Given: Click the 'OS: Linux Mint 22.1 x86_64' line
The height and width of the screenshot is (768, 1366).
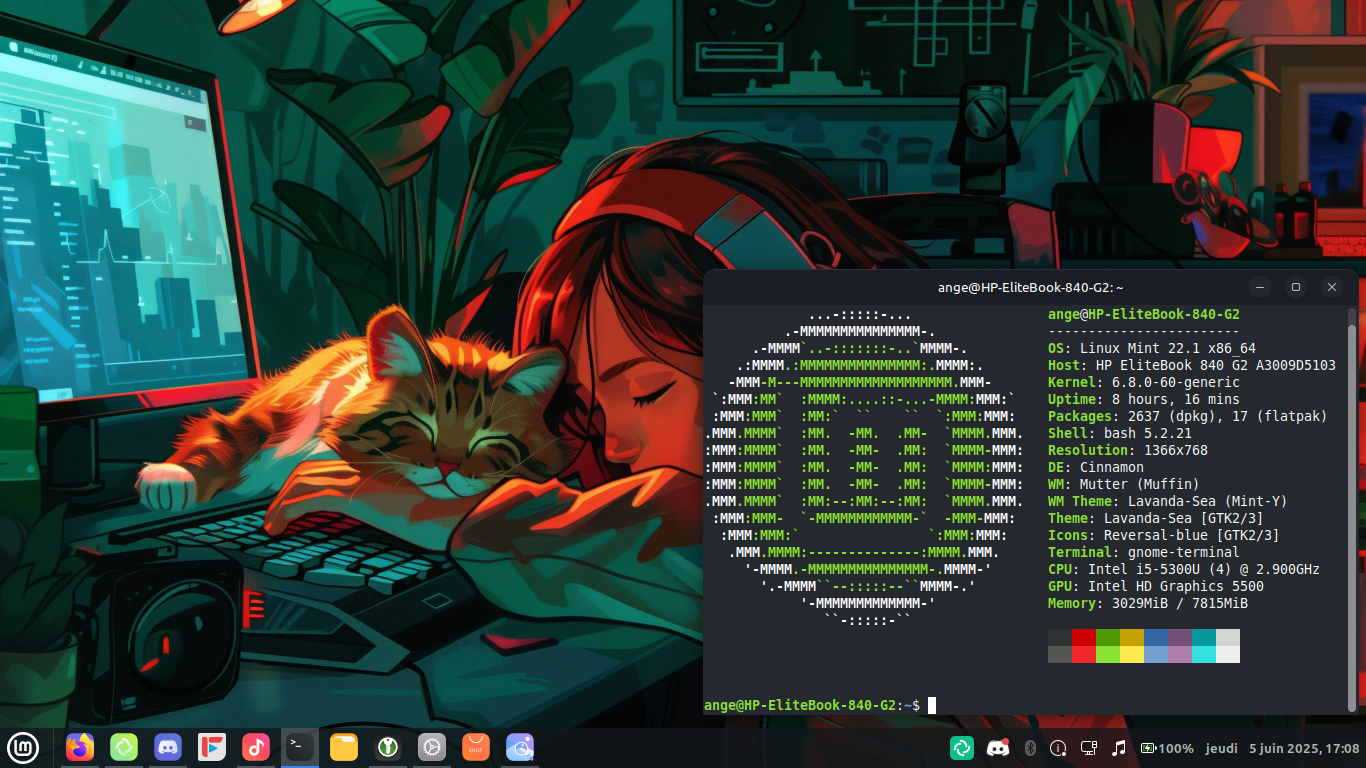Looking at the screenshot, I should click(1152, 348).
